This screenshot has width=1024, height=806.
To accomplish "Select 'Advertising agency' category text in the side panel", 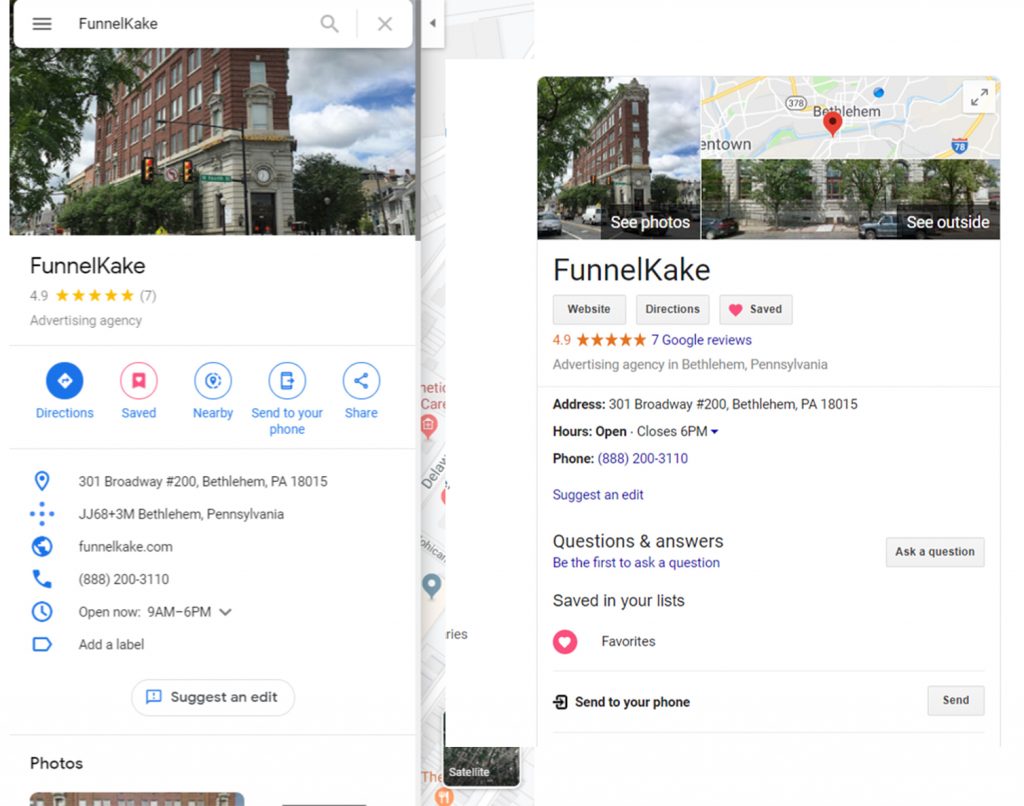I will [x=86, y=320].
